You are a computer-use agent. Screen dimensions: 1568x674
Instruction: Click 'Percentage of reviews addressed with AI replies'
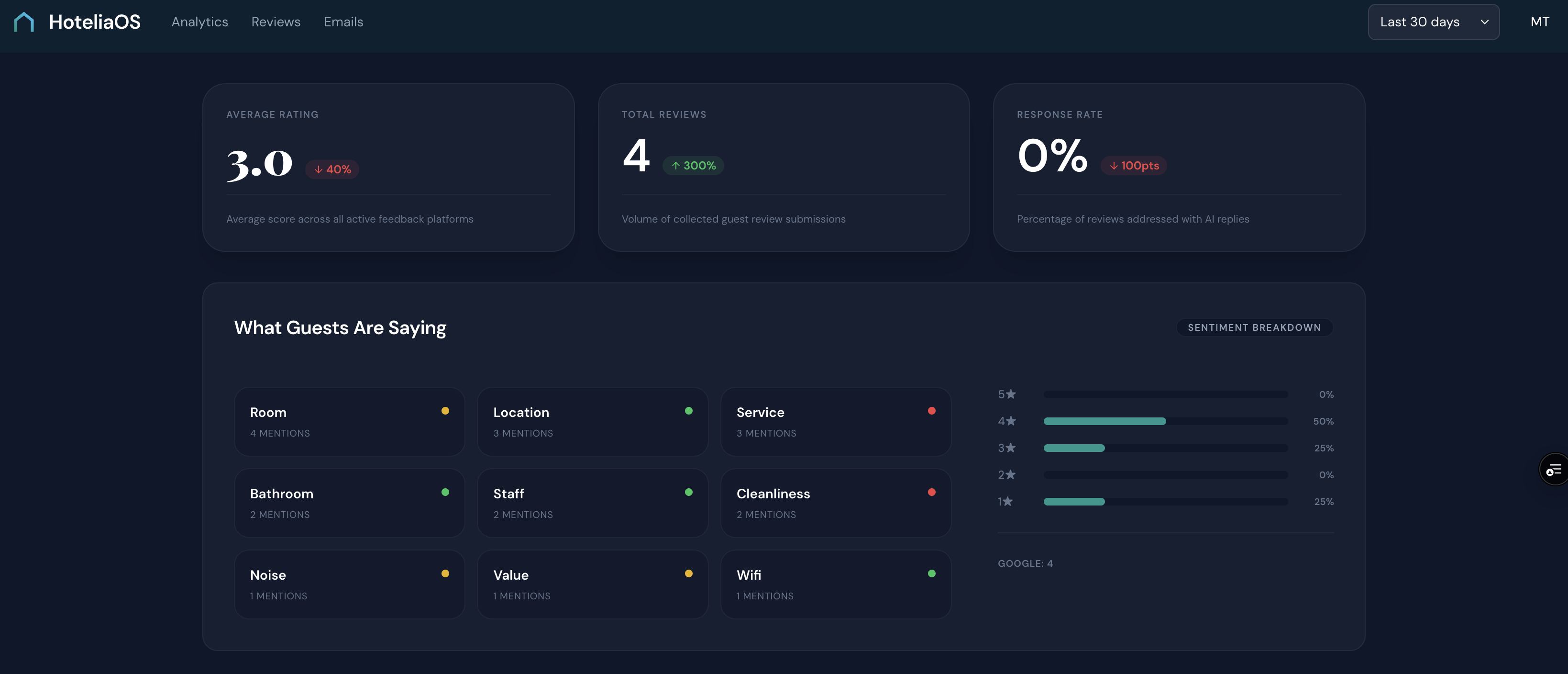[1133, 219]
